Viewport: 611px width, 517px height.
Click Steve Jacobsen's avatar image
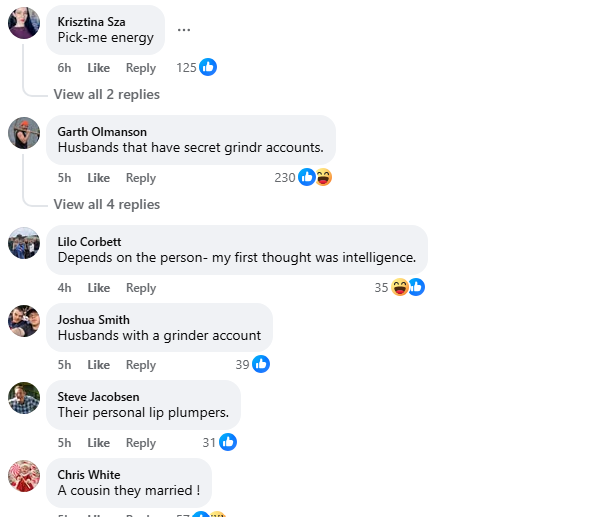(x=24, y=398)
